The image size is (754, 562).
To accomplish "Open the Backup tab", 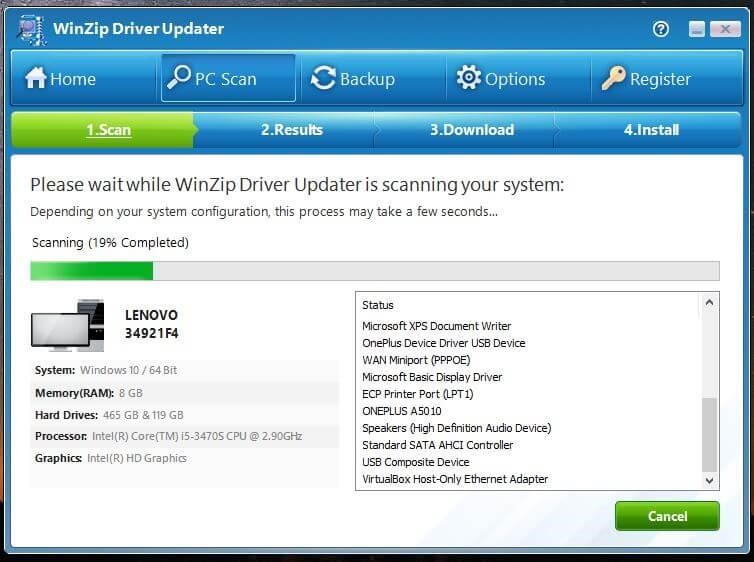I will pos(374,78).
